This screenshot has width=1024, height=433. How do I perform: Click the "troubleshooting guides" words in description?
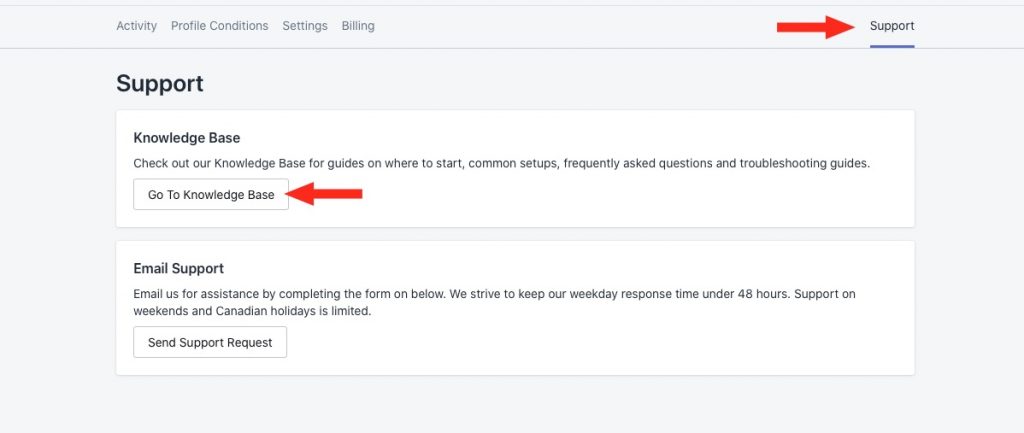(x=805, y=163)
